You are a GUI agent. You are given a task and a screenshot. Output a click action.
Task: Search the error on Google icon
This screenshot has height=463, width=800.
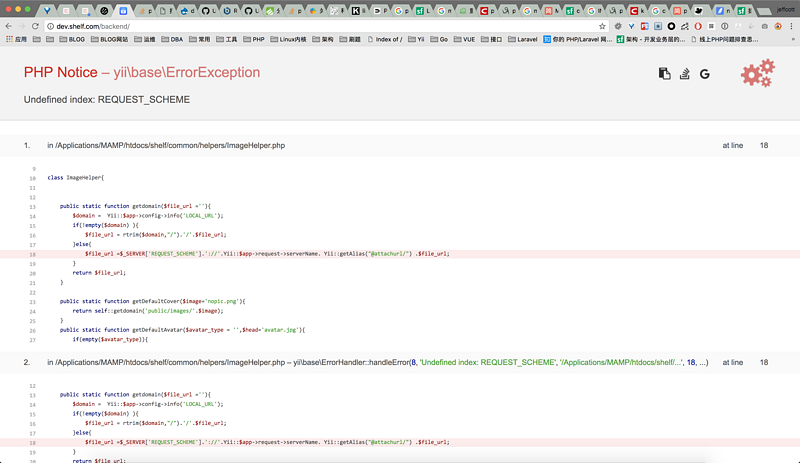click(x=705, y=74)
